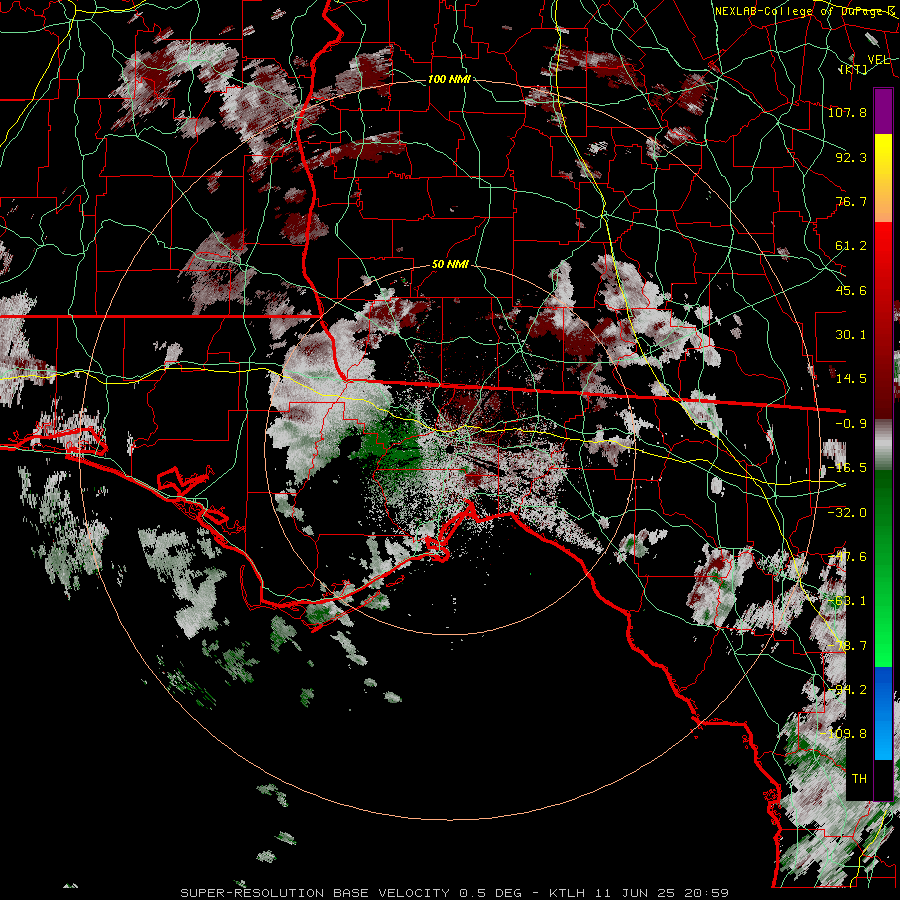
Task: Click the 45.6 velocity scale value
Action: pos(851,290)
